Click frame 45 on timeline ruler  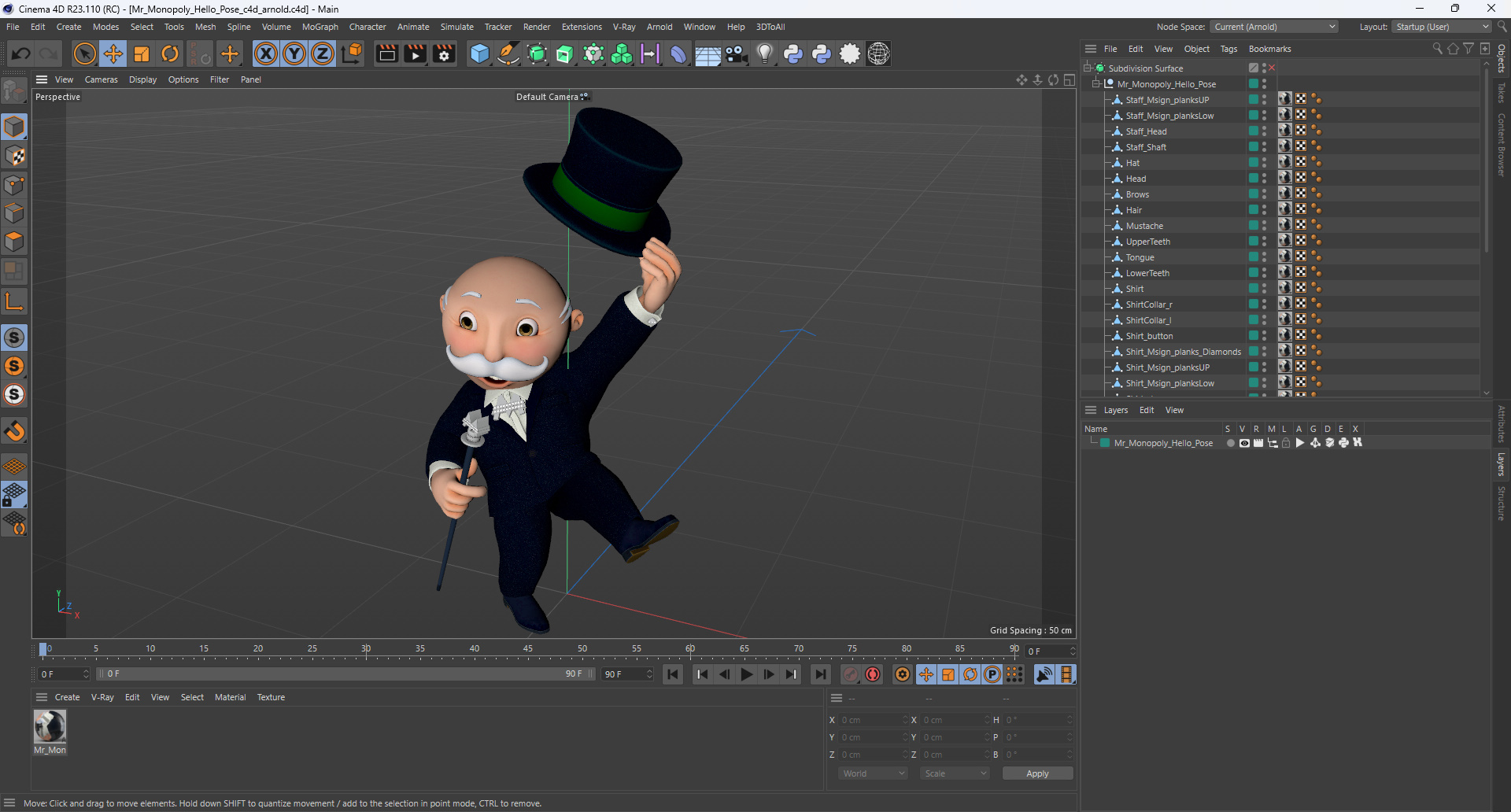pos(528,650)
